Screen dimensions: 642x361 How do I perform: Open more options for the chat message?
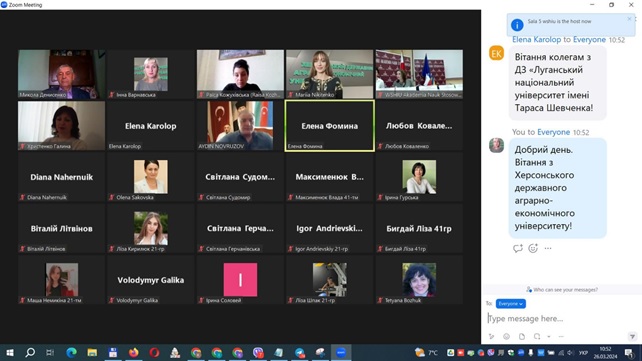(548, 248)
